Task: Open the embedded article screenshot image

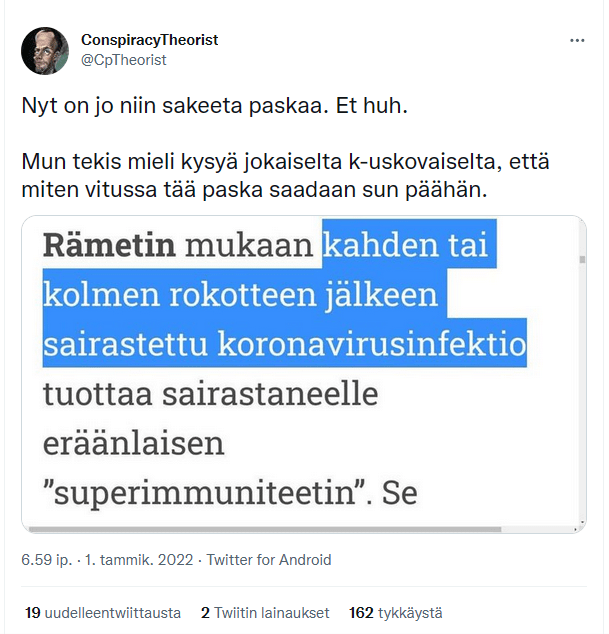Action: coord(303,372)
